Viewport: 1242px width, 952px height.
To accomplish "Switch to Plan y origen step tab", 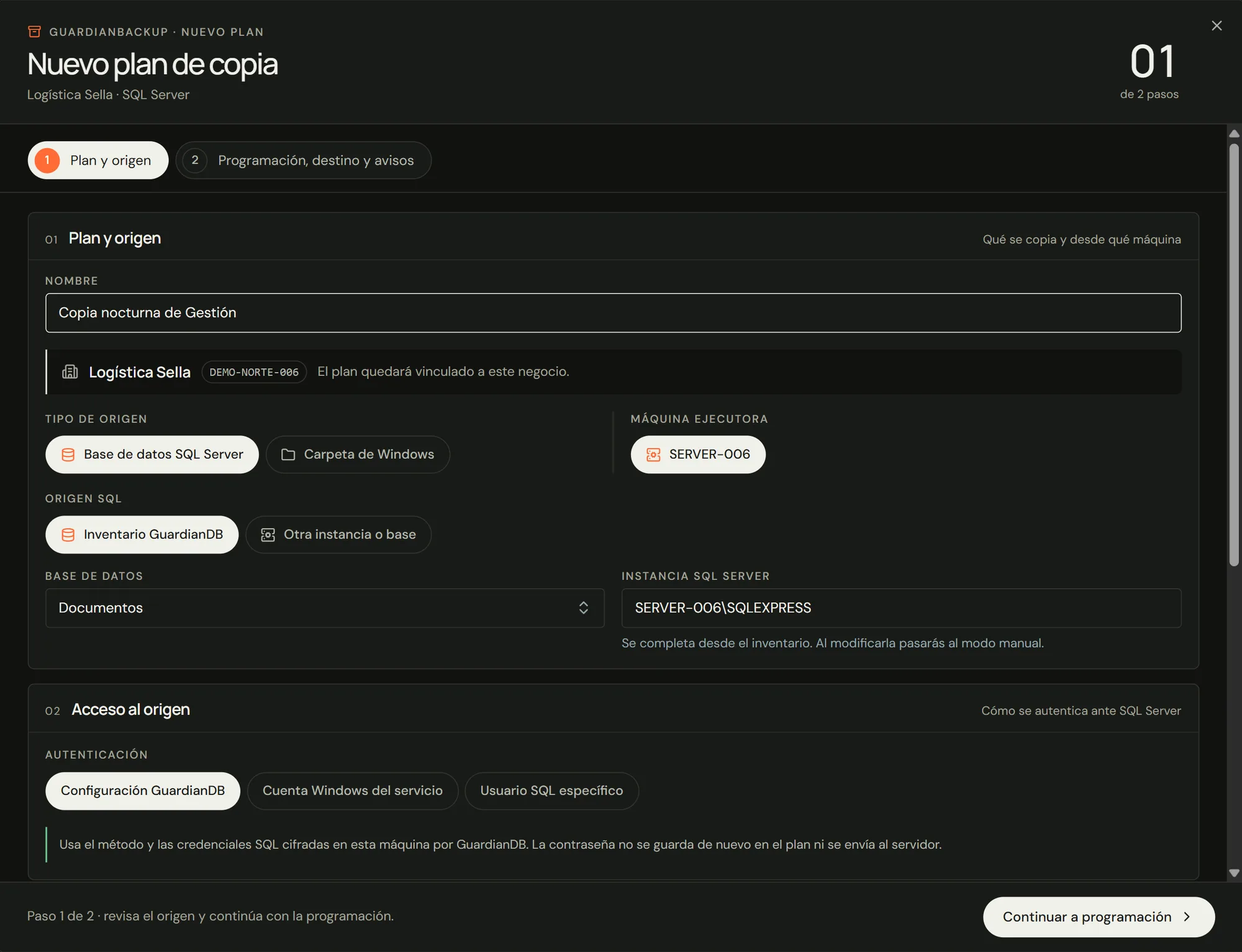I will [98, 160].
